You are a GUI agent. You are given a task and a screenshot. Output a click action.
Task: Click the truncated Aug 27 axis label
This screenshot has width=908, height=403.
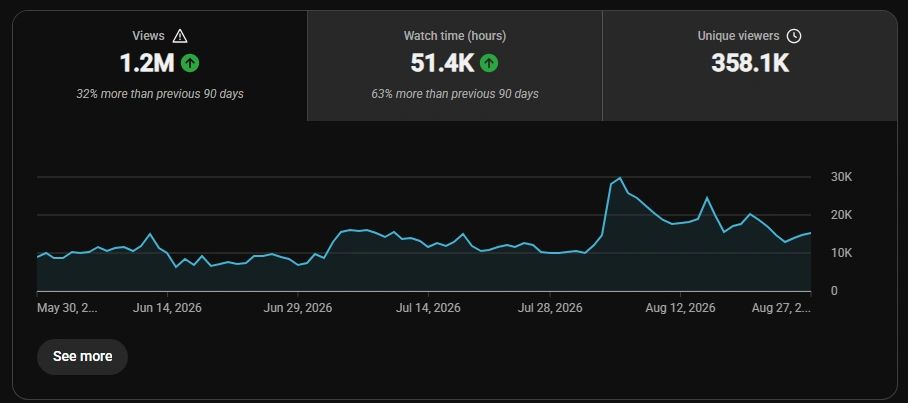(781, 308)
